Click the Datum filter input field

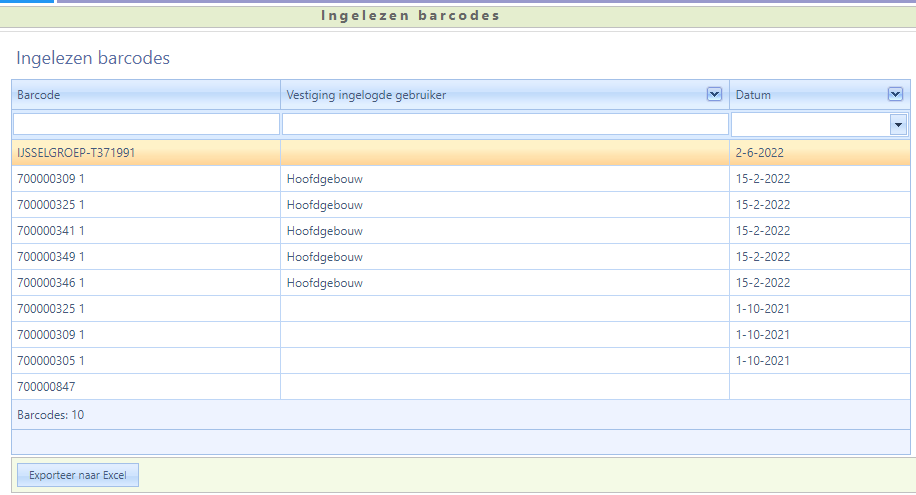[x=810, y=124]
